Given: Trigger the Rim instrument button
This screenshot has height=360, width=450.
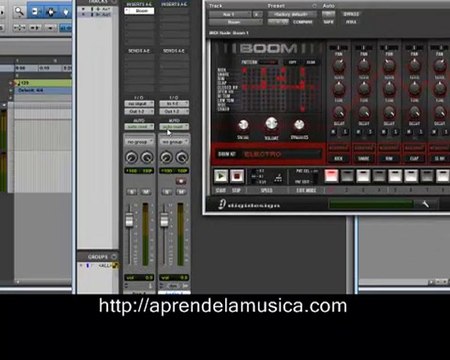Looking at the screenshot, I should point(389,159).
